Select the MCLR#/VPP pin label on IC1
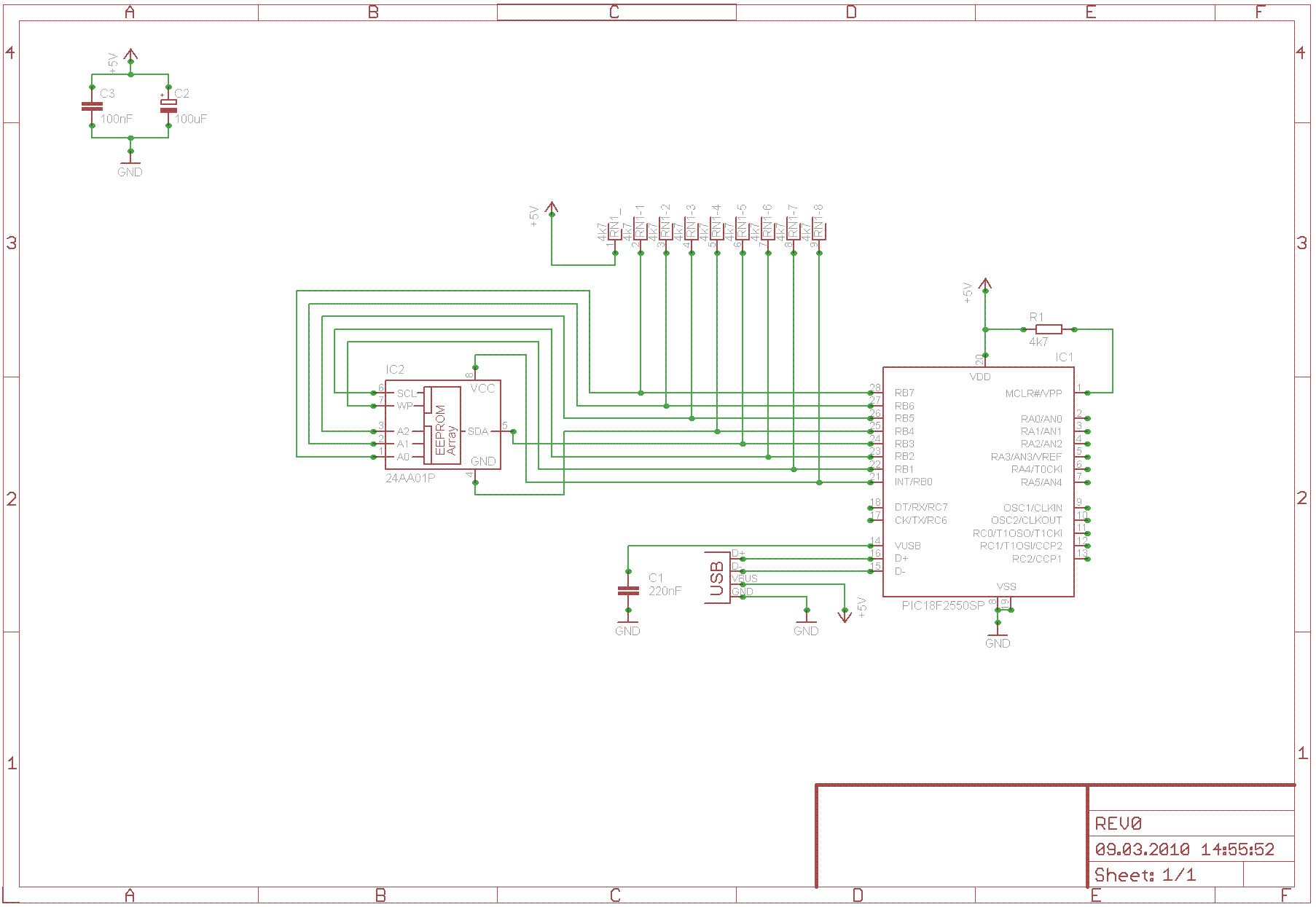Viewport: 1316px width, 907px height. (1033, 393)
